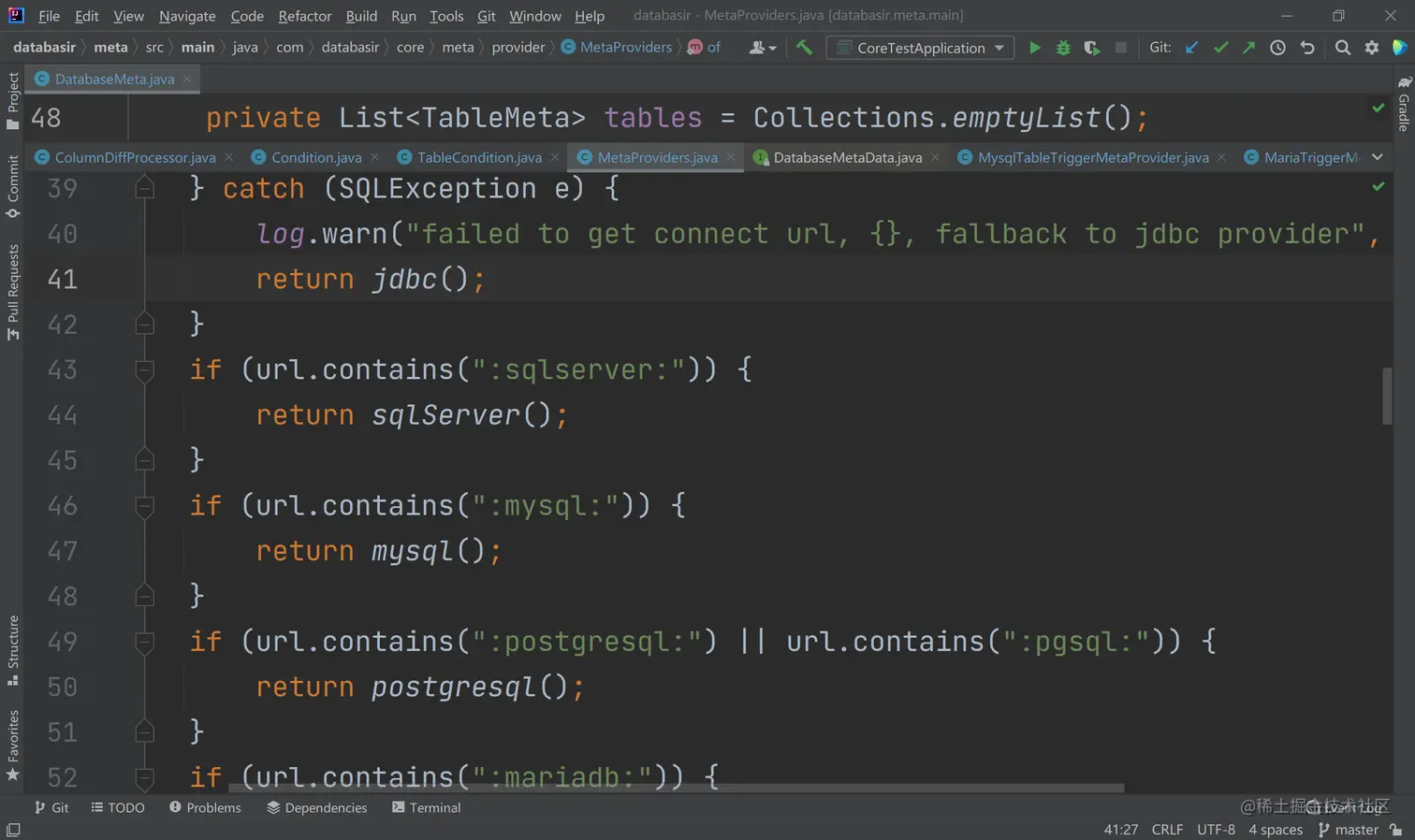Toggle the Structure tool window
Screen dimensions: 1415x840
pyautogui.click(x=13, y=651)
